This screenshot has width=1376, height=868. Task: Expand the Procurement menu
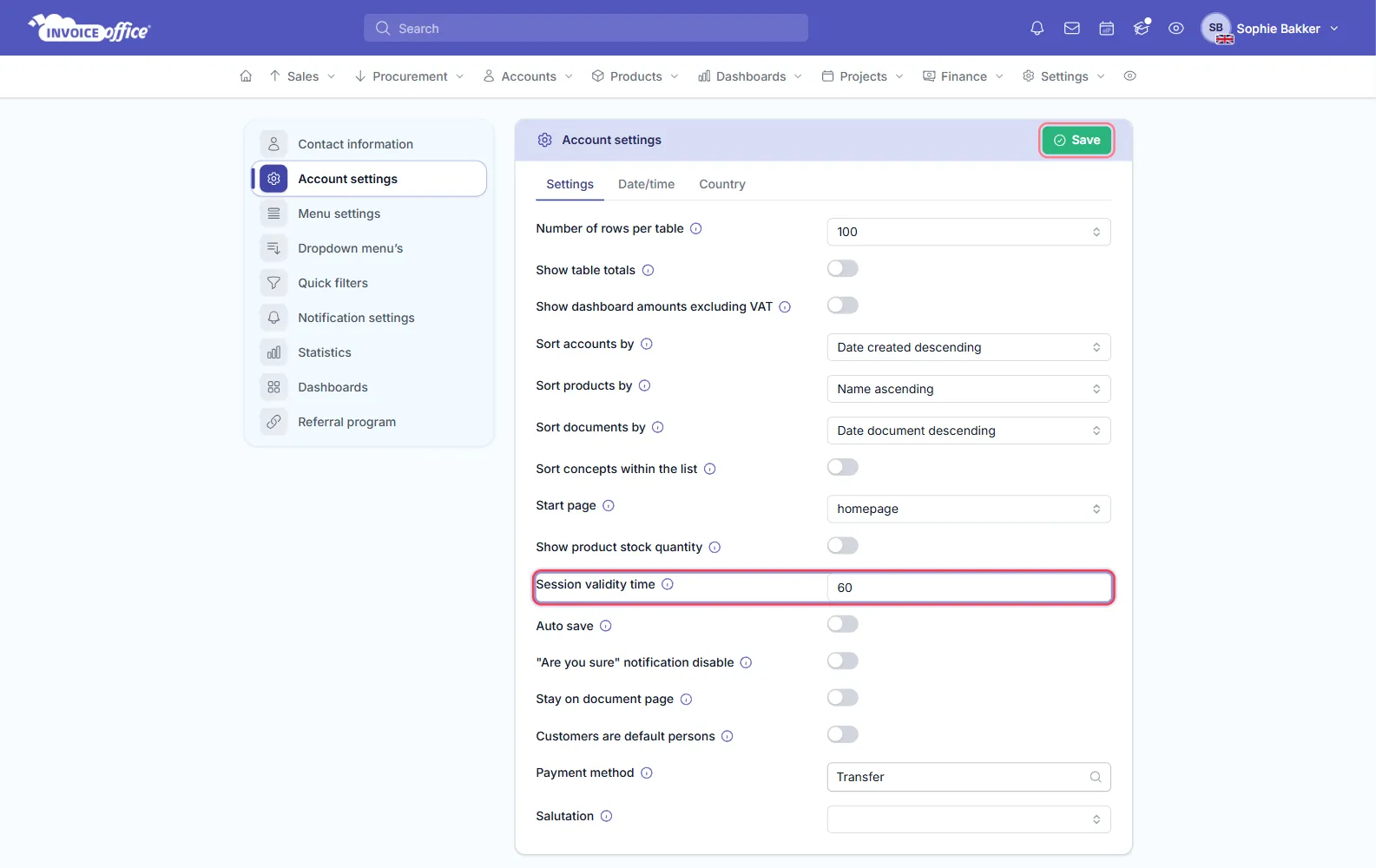(409, 76)
